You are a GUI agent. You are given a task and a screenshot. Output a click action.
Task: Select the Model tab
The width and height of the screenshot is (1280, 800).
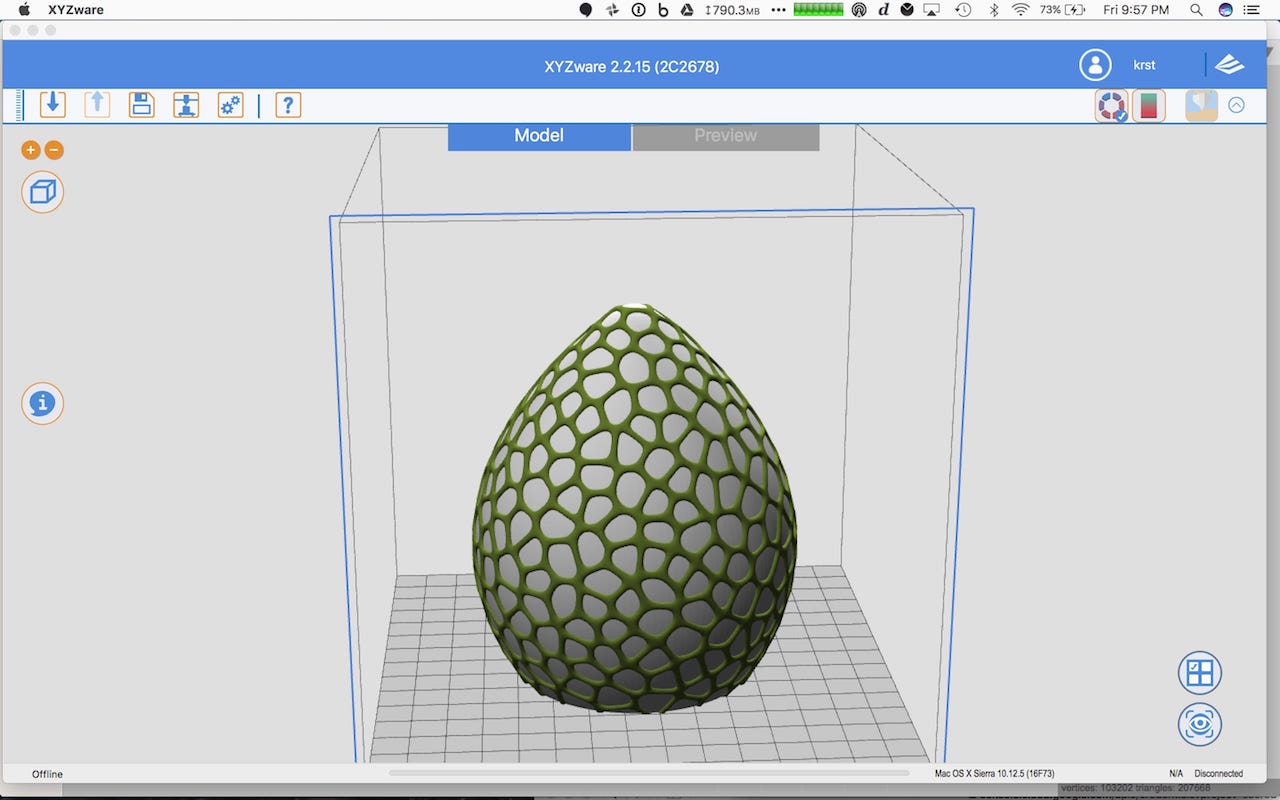pyautogui.click(x=539, y=136)
